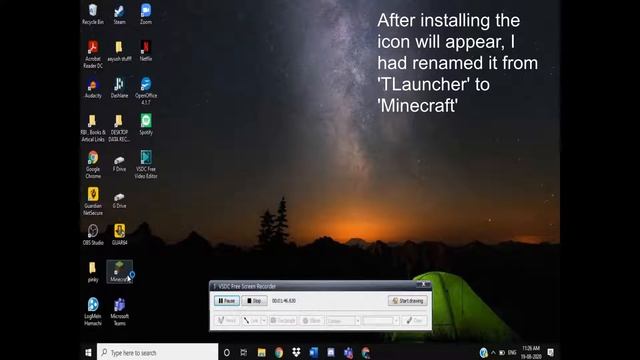
Task: Open the Zoom desktop shortcut
Action: point(146,14)
